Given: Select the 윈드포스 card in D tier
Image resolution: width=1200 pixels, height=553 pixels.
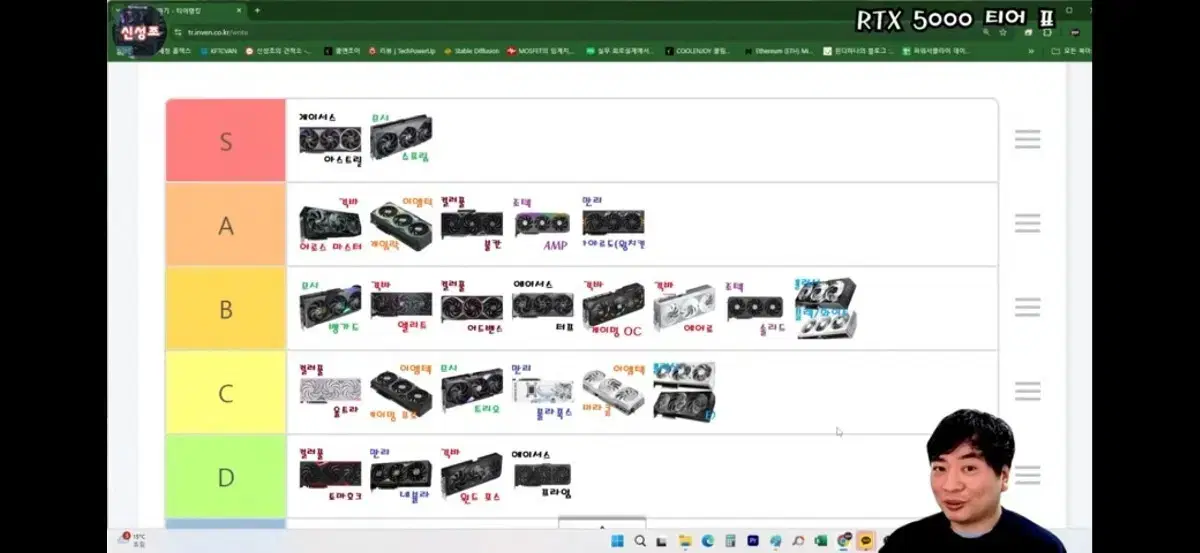Looking at the screenshot, I should 472,475.
